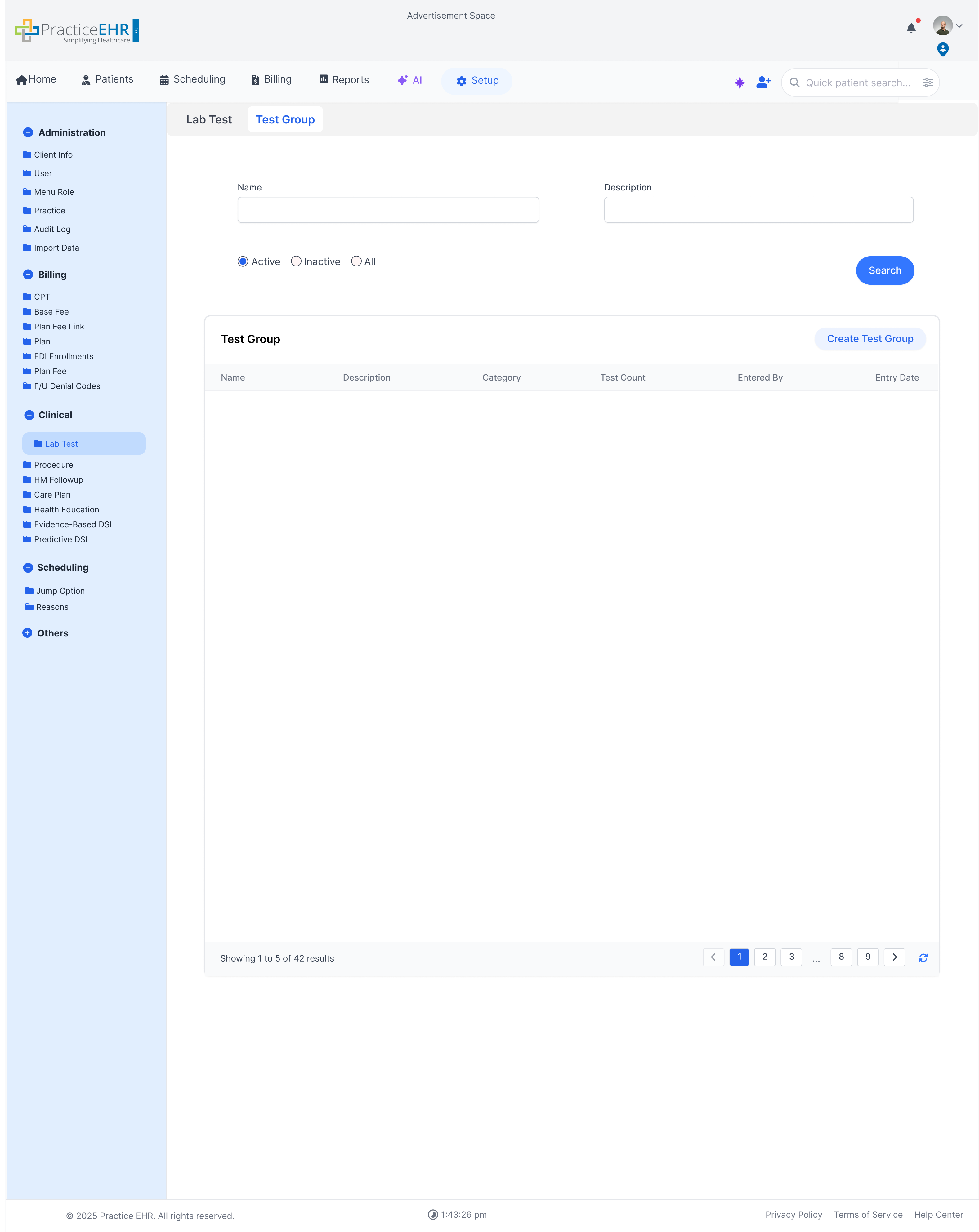Go to results page 9
The width and height of the screenshot is (979, 1232).
point(868,957)
